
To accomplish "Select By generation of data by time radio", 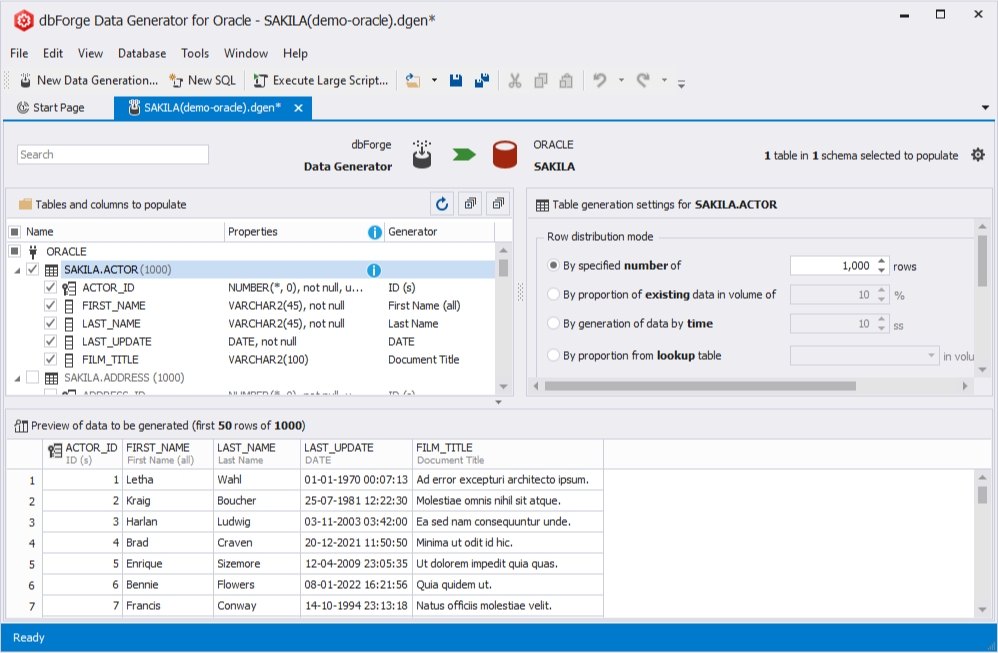I will [553, 323].
